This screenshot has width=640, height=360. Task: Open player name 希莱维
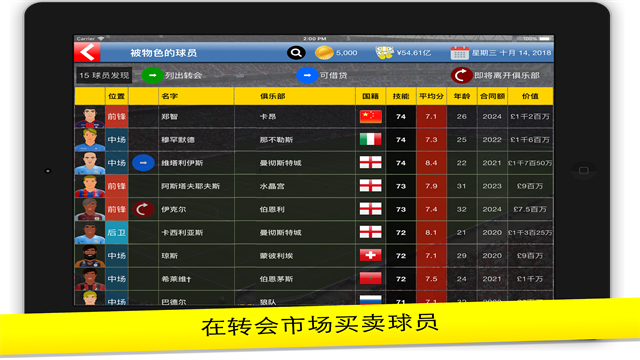tap(176, 279)
